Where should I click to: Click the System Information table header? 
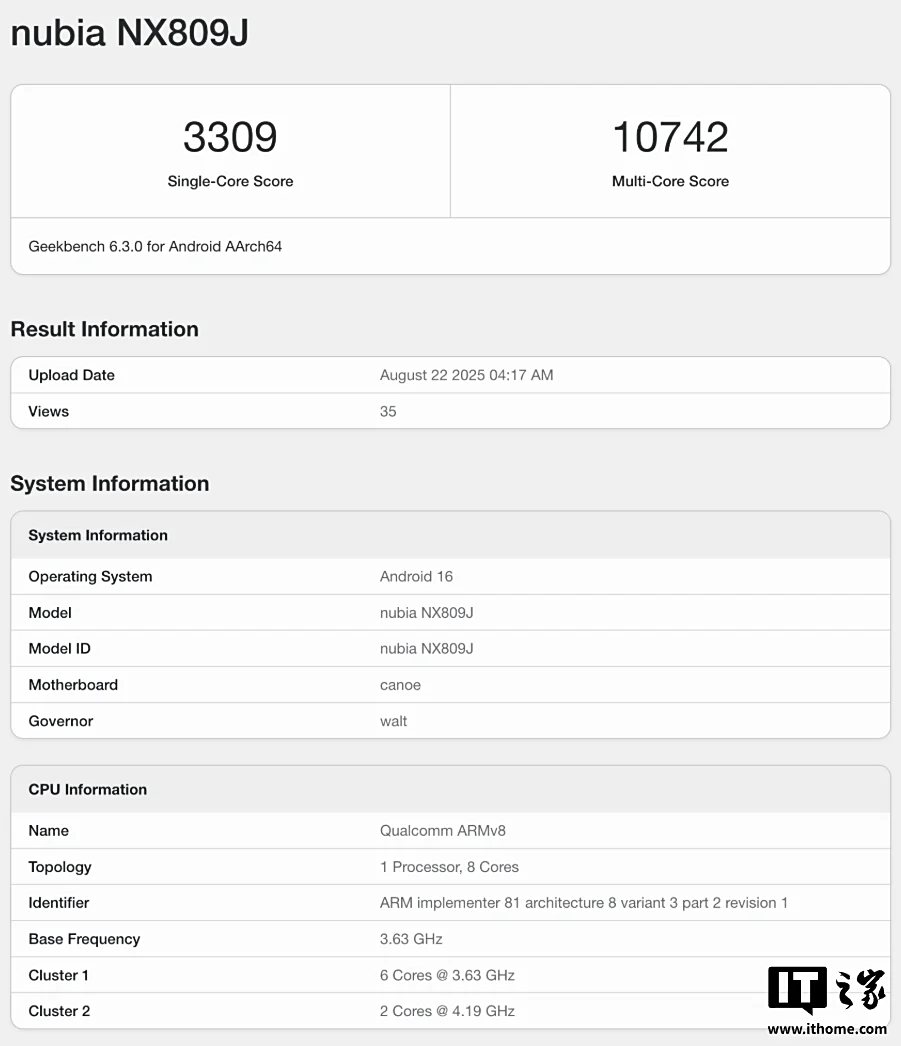tap(98, 535)
